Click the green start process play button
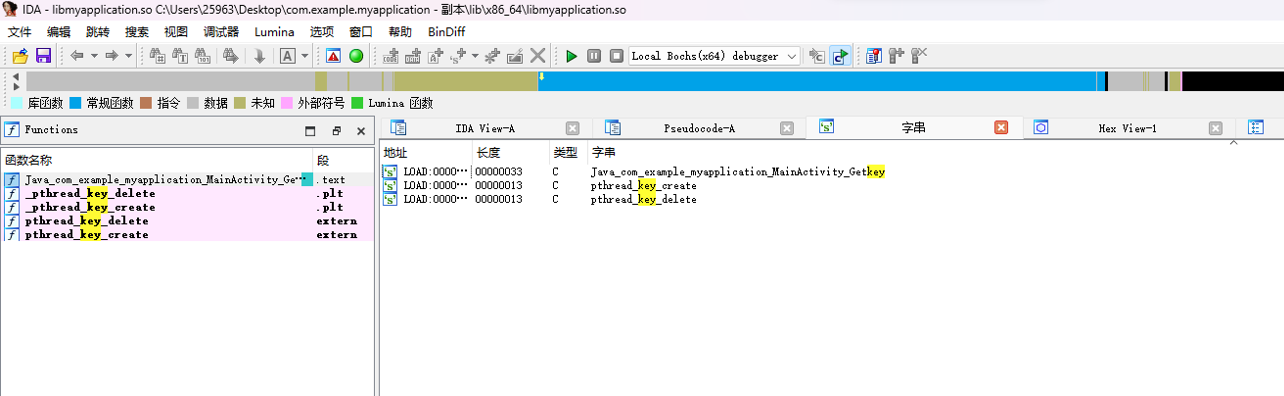Screen dimensions: 1284x396 571,56
